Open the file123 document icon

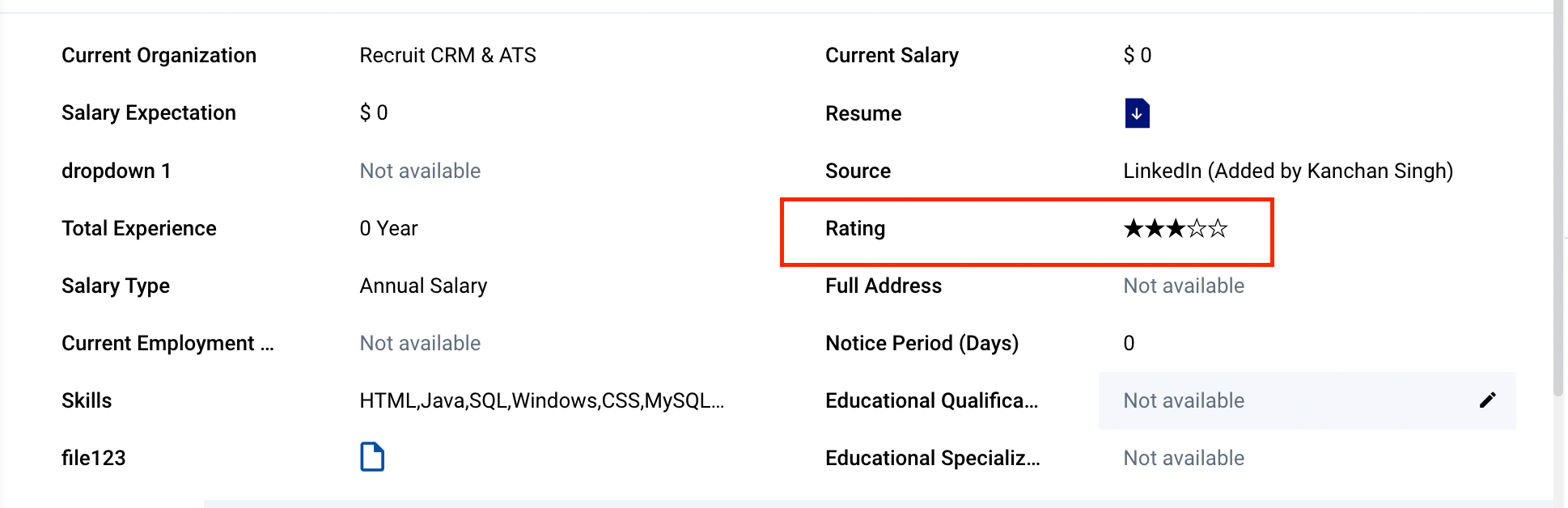pyautogui.click(x=372, y=457)
